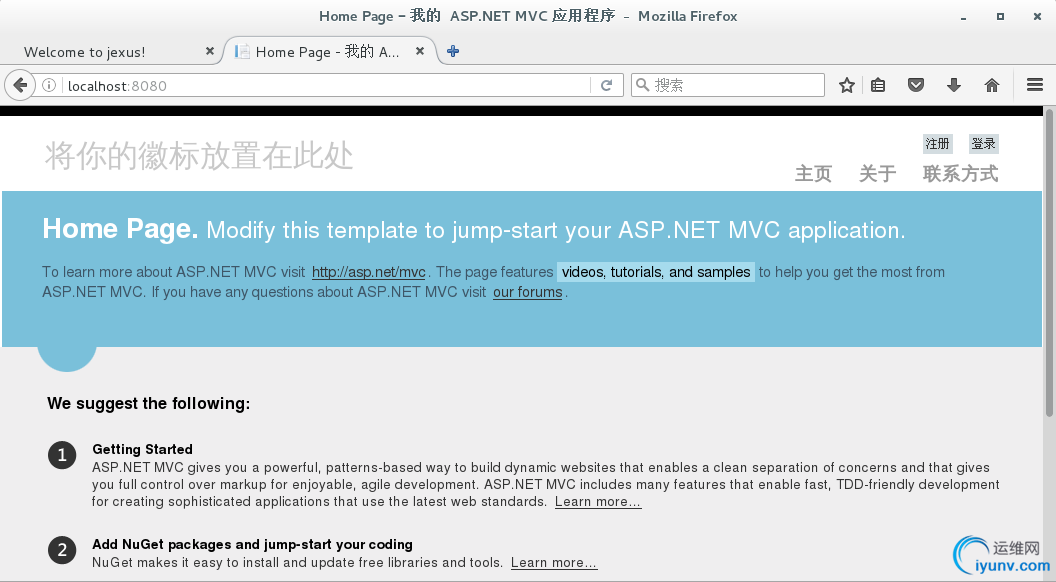
Task: Click the Getting Started heading
Action: coord(143,449)
